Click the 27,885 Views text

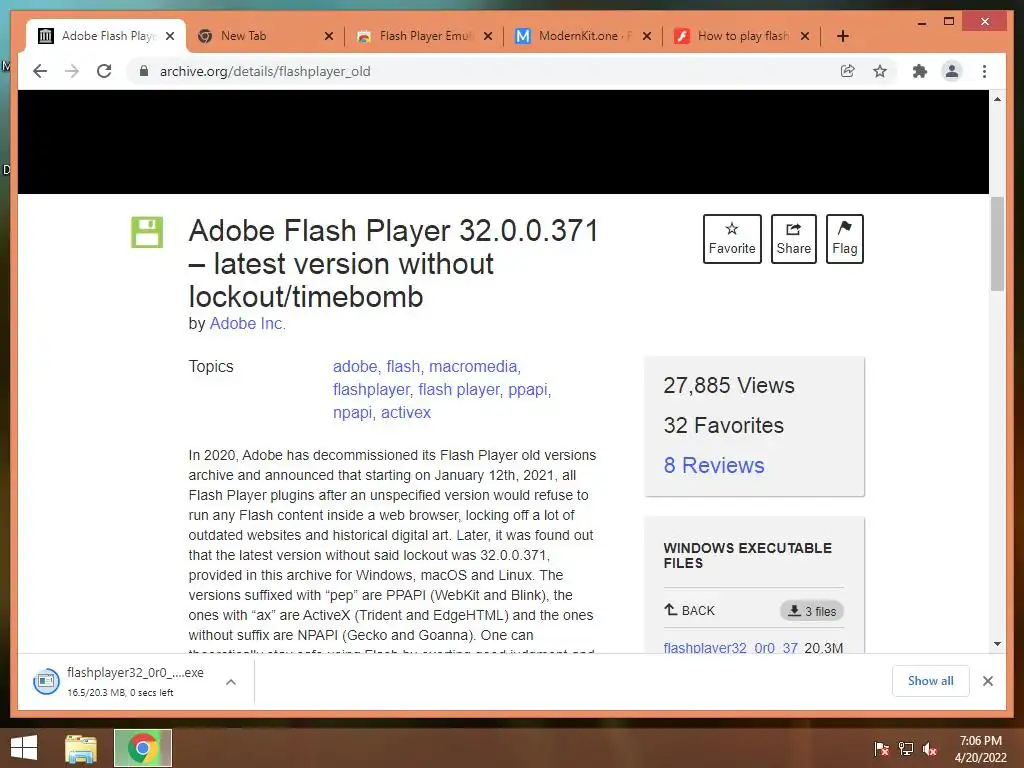tap(729, 385)
